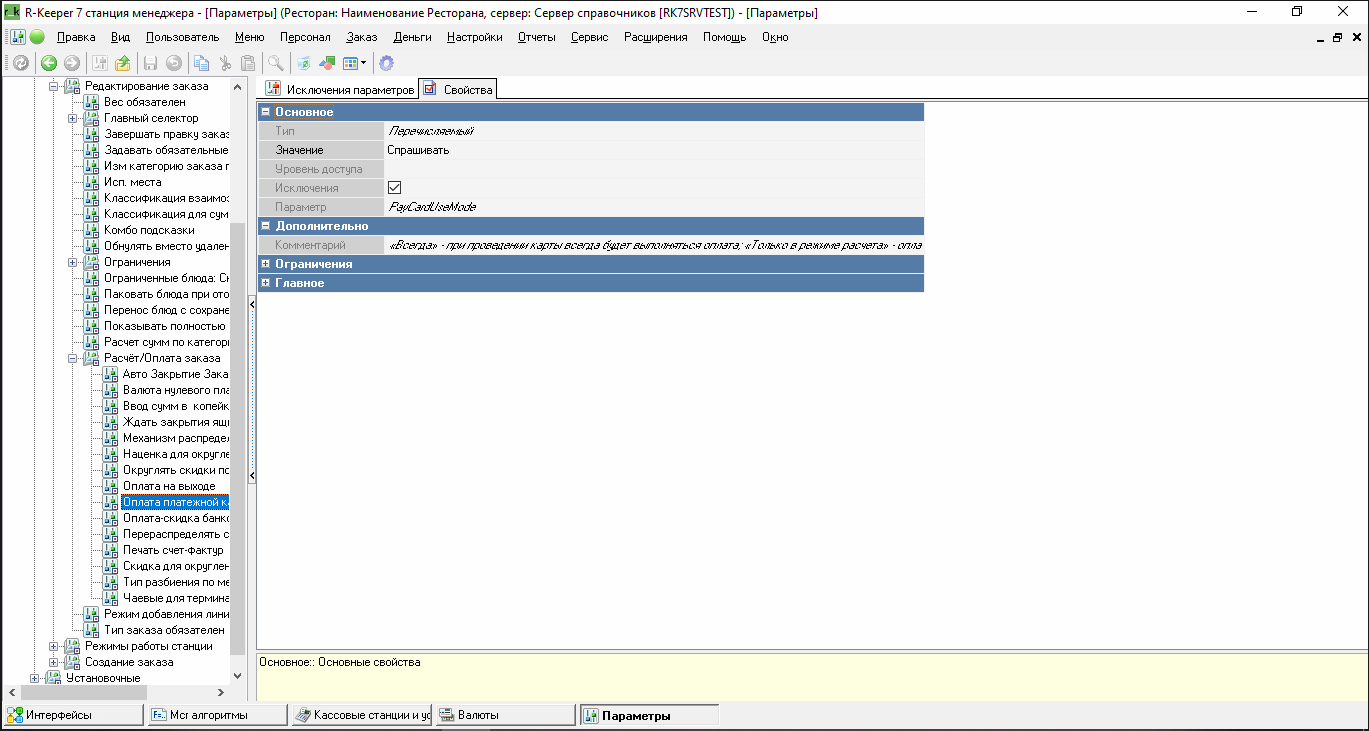The image size is (1369, 731).
Task: Click the PayCardUseMode parameter value
Action: 431,207
